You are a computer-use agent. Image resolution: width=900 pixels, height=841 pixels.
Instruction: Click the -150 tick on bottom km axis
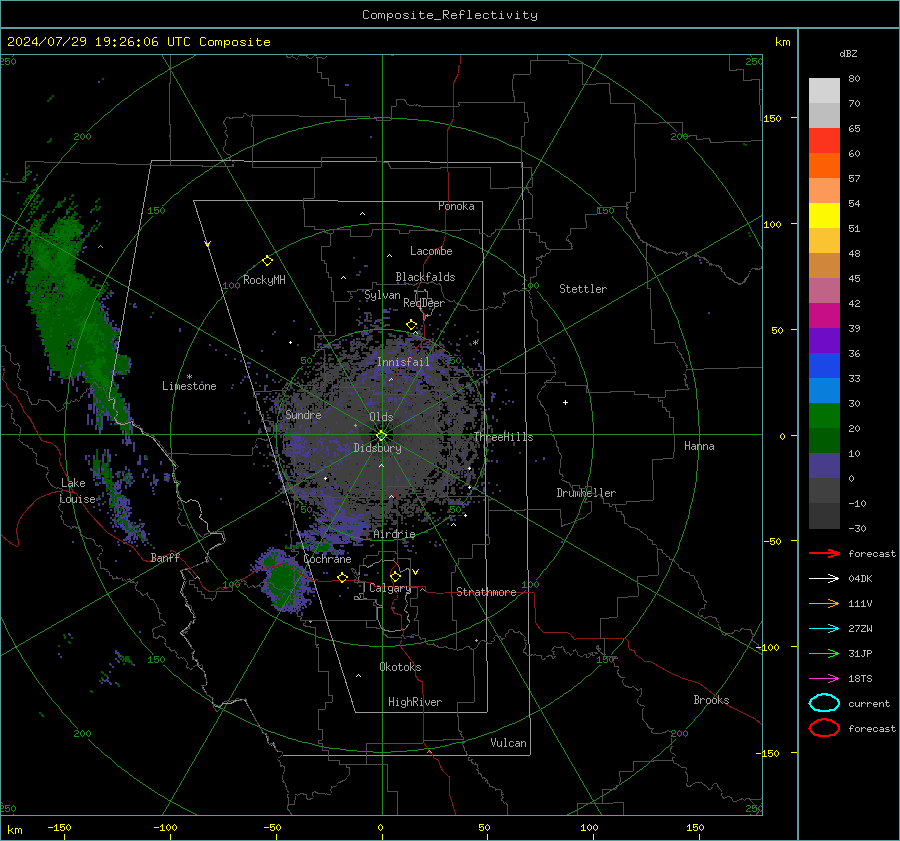[x=59, y=827]
